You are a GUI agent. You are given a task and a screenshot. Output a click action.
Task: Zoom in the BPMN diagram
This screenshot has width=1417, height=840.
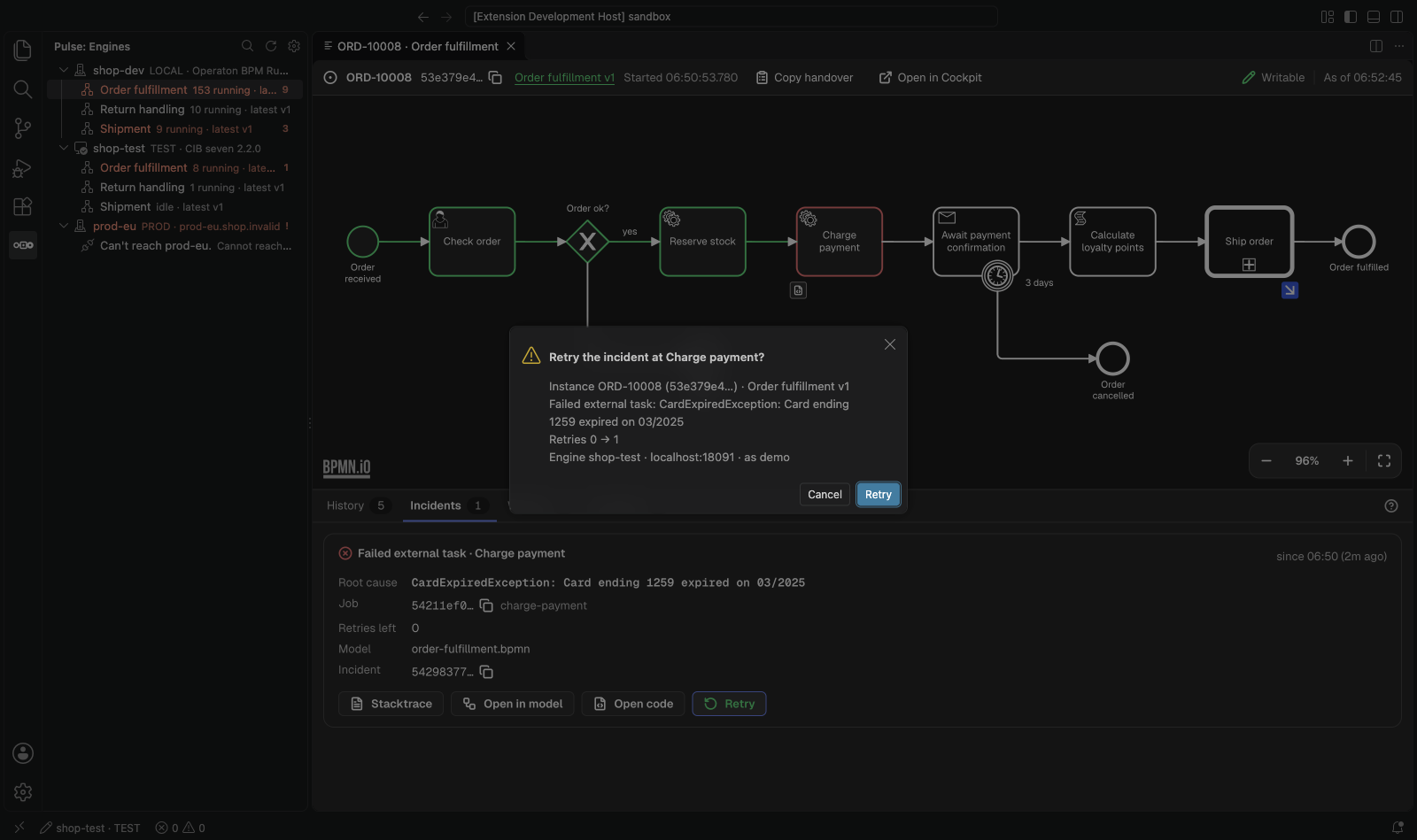pyautogui.click(x=1348, y=461)
